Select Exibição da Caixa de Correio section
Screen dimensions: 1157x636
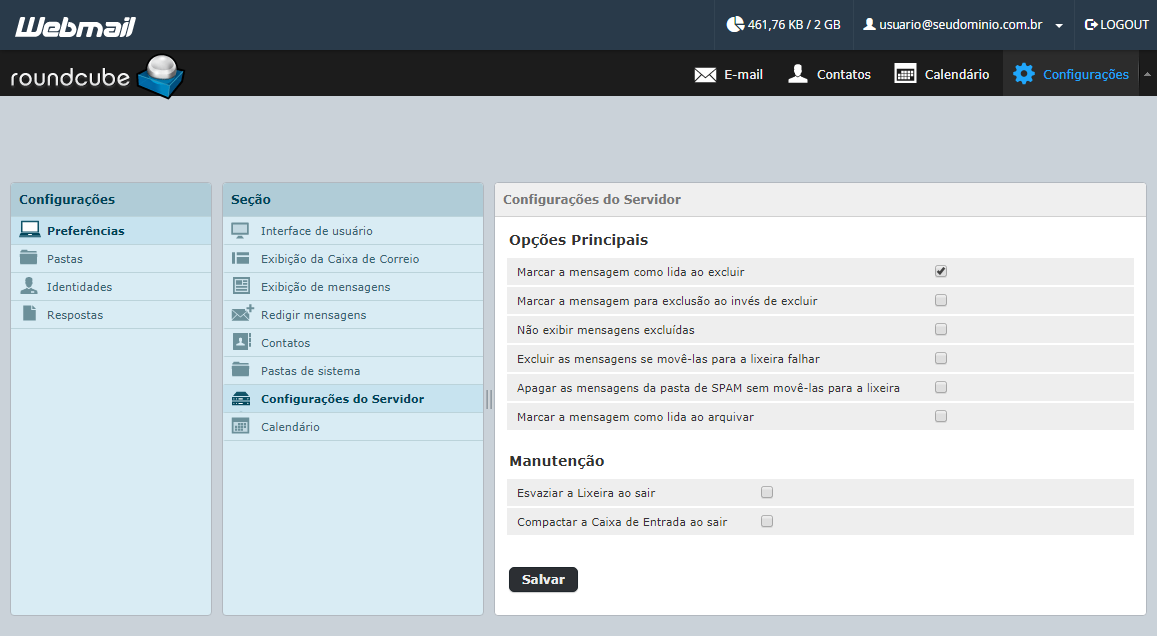353,258
